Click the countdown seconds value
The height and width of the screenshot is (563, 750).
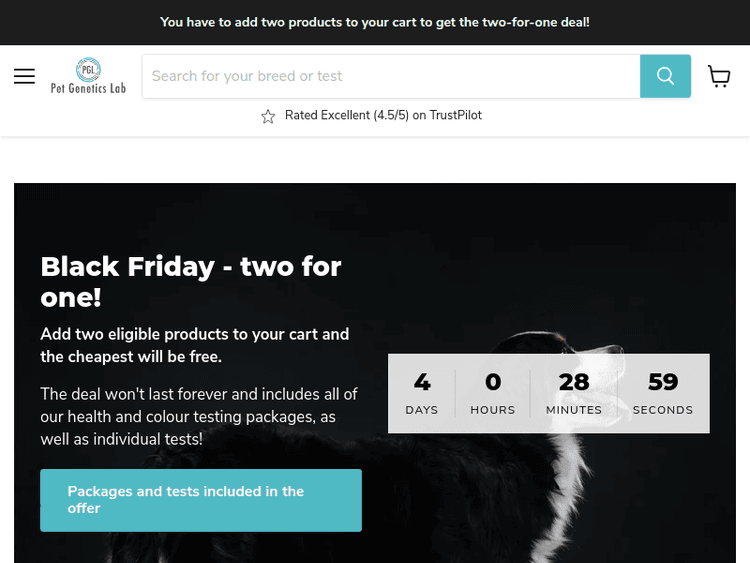pyautogui.click(x=663, y=382)
